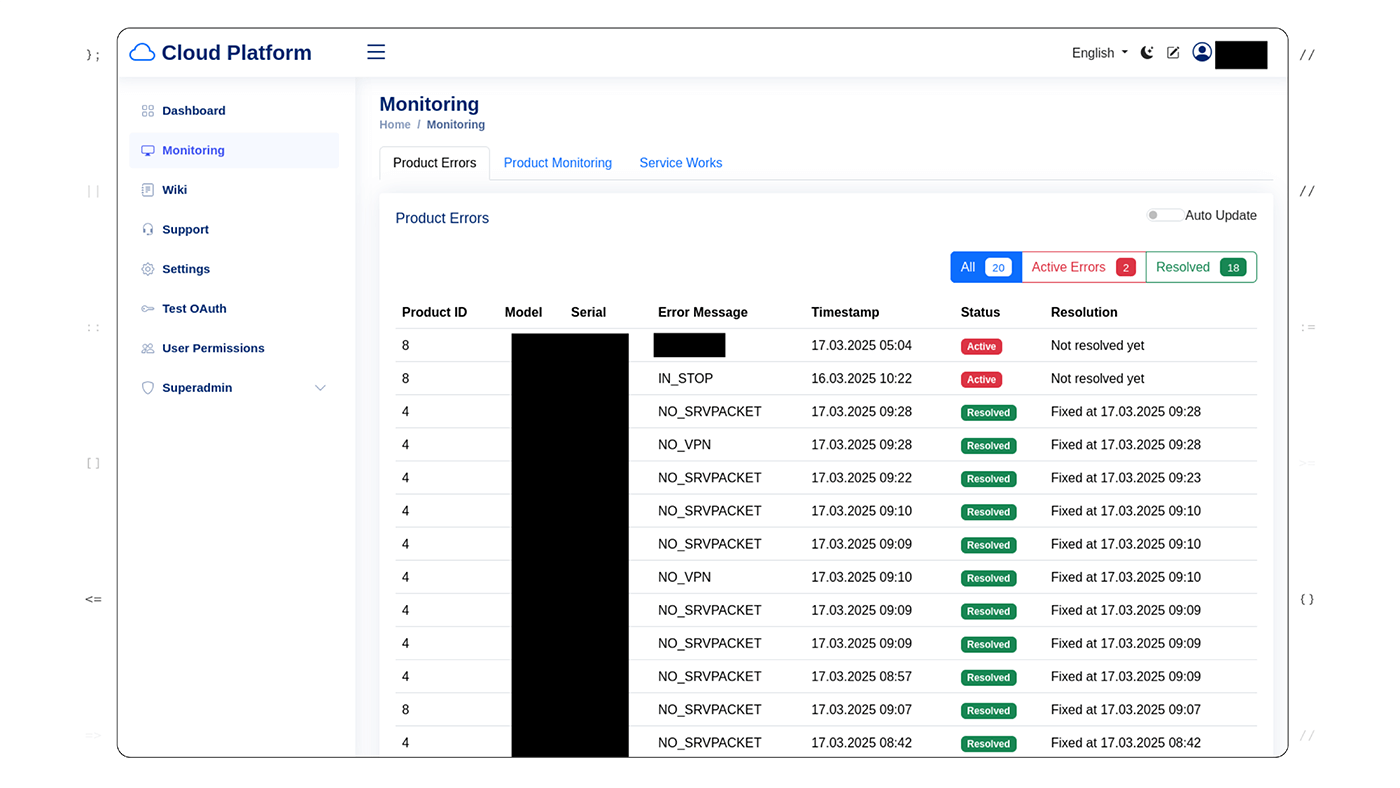Toggle the hamburger sidebar menu icon
This screenshot has height=788, width=1400.
376,52
